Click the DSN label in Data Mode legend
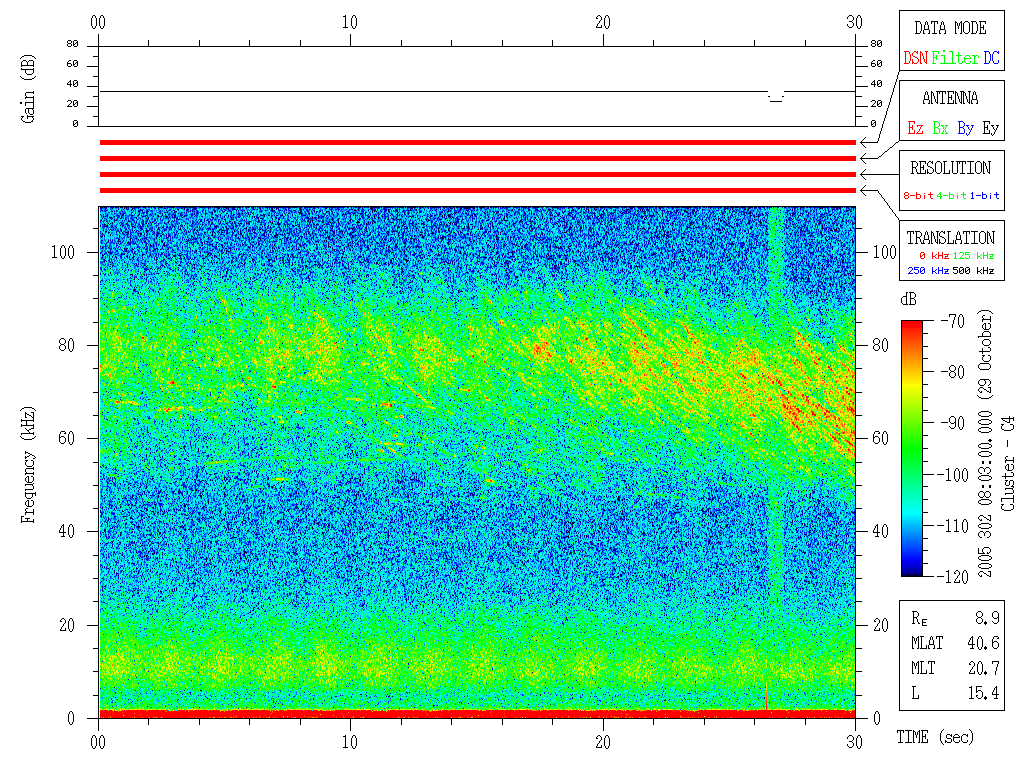The image size is (1024, 768). (915, 58)
